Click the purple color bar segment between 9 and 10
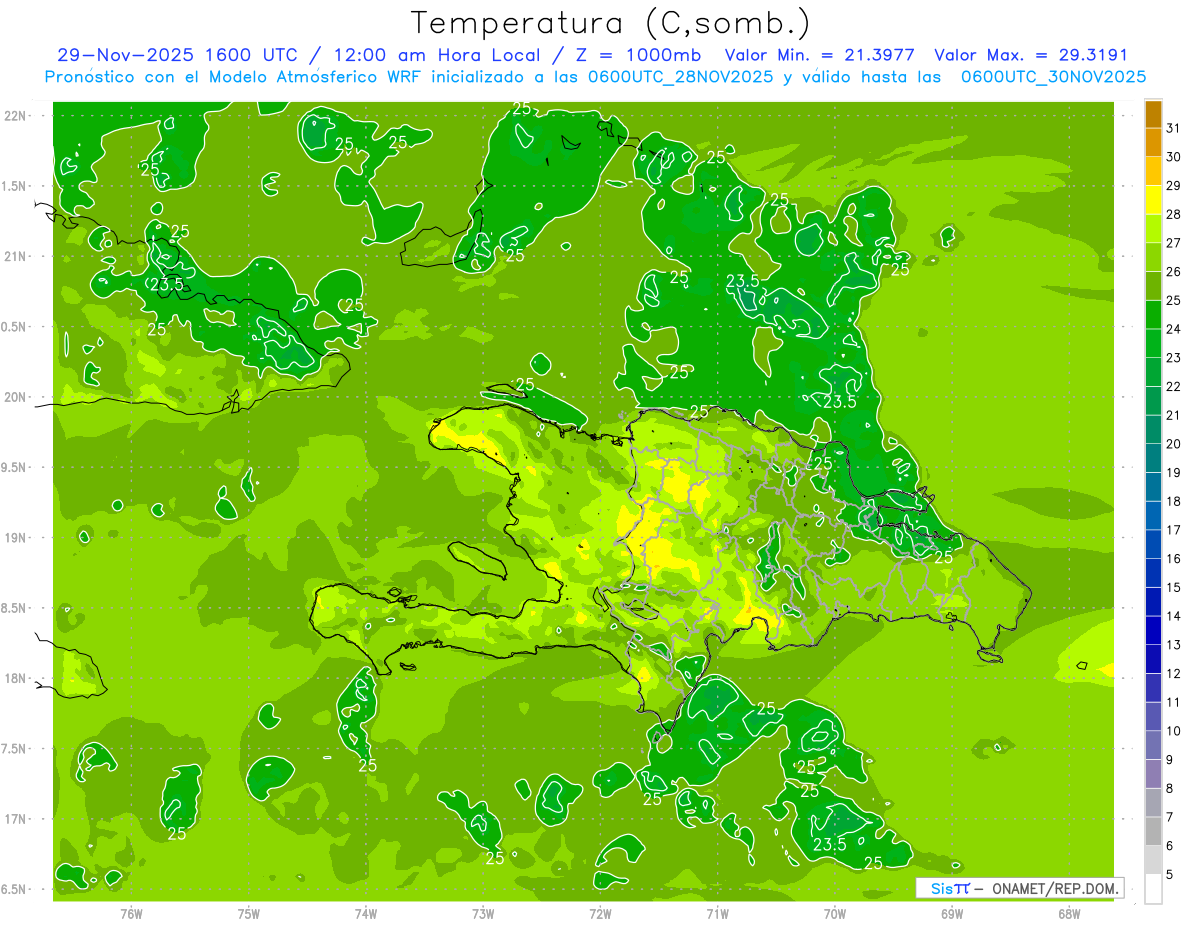The height and width of the screenshot is (927, 1200). (1153, 745)
